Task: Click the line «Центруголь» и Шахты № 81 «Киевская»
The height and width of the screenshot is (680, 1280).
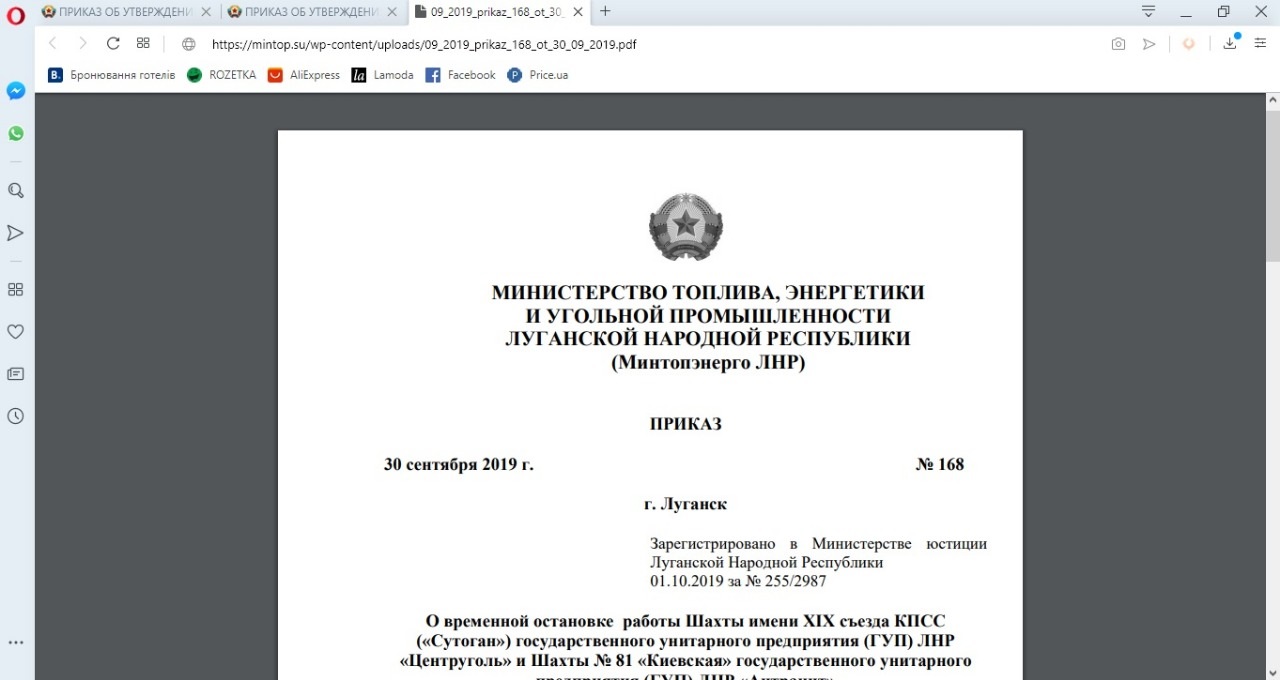Action: point(685,660)
